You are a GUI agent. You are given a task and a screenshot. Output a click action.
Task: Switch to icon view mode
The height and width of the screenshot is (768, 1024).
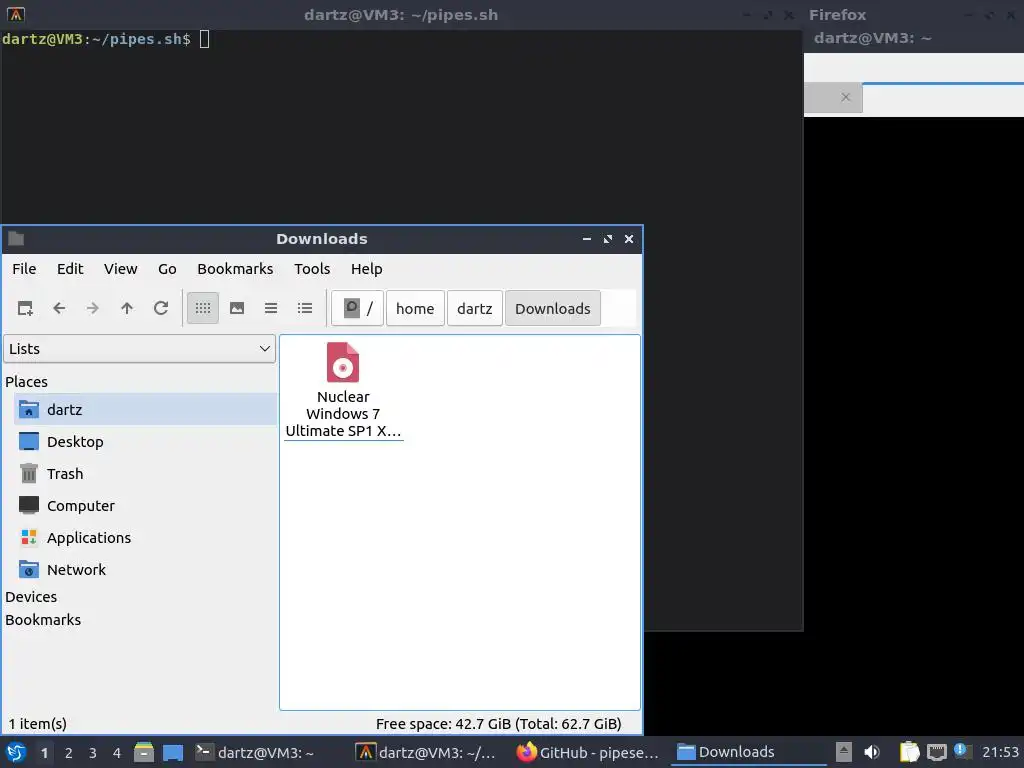(203, 308)
